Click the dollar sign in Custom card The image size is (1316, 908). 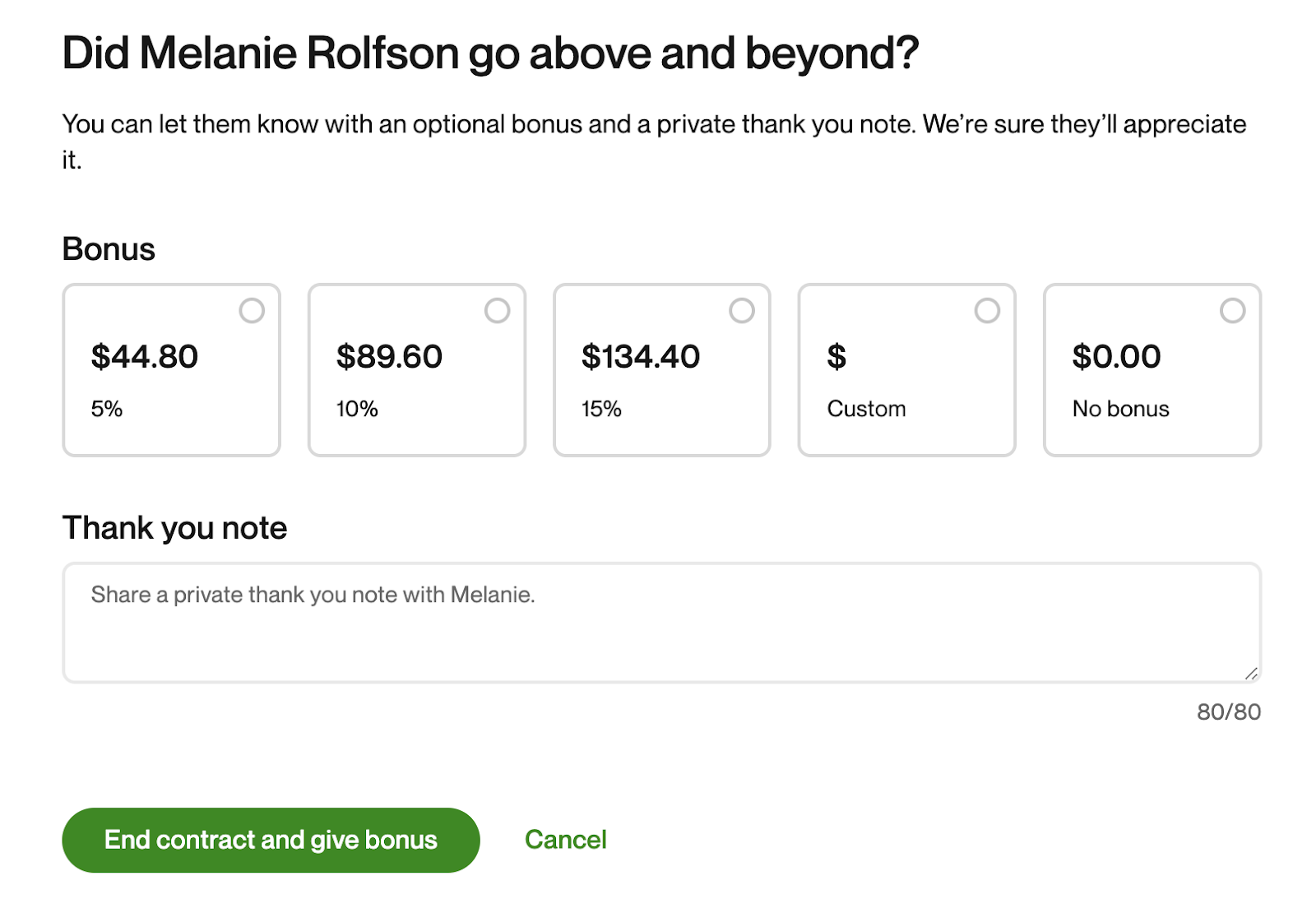point(836,357)
